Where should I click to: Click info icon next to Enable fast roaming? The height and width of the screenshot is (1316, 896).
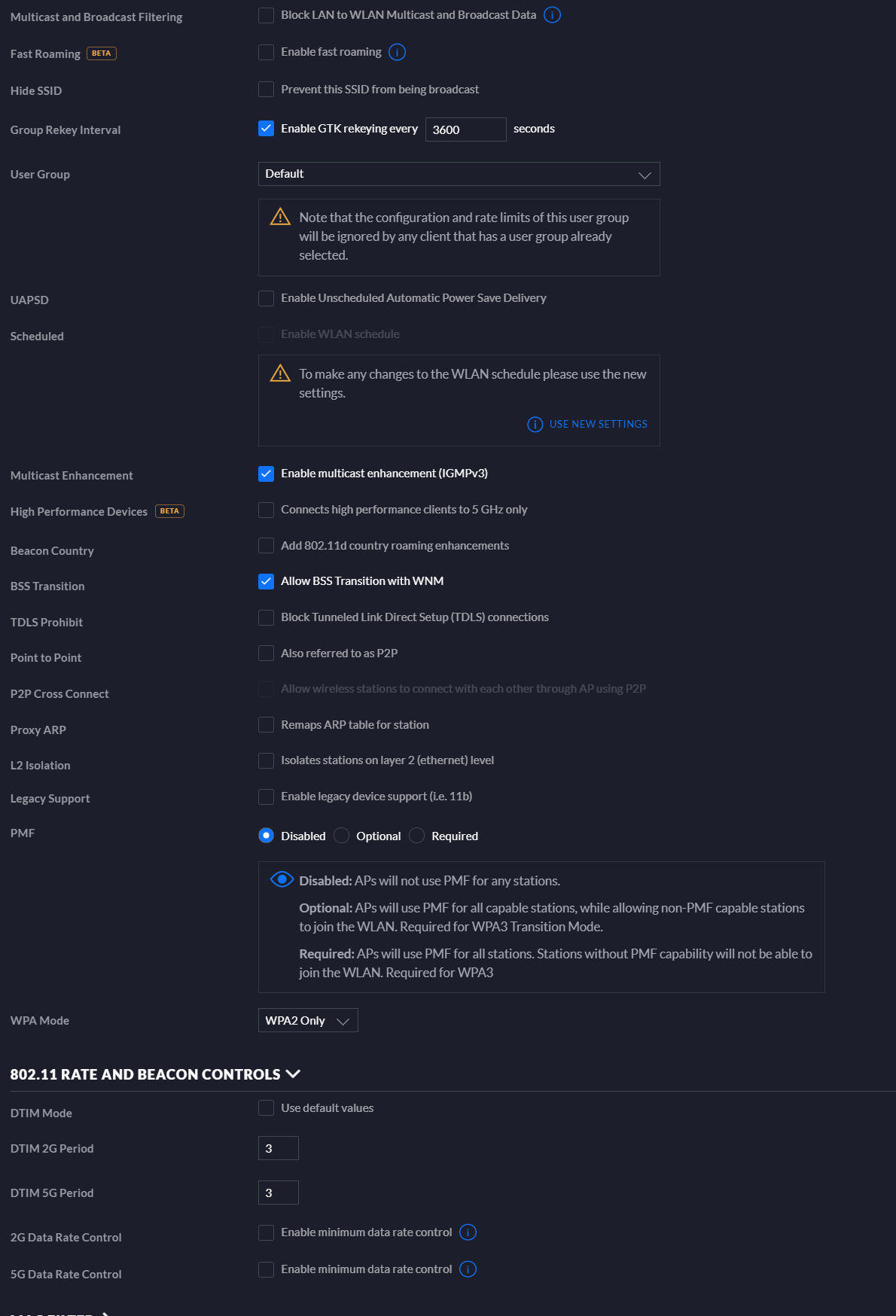click(397, 52)
